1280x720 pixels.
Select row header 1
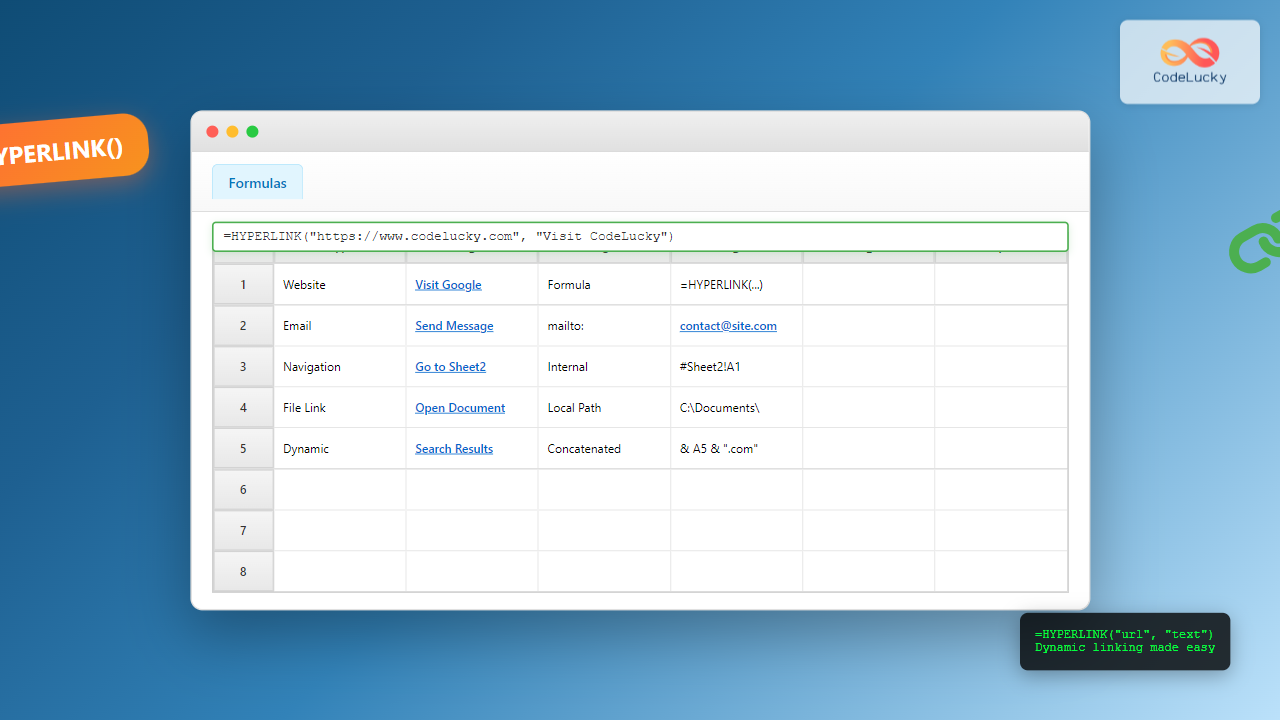[x=243, y=285]
